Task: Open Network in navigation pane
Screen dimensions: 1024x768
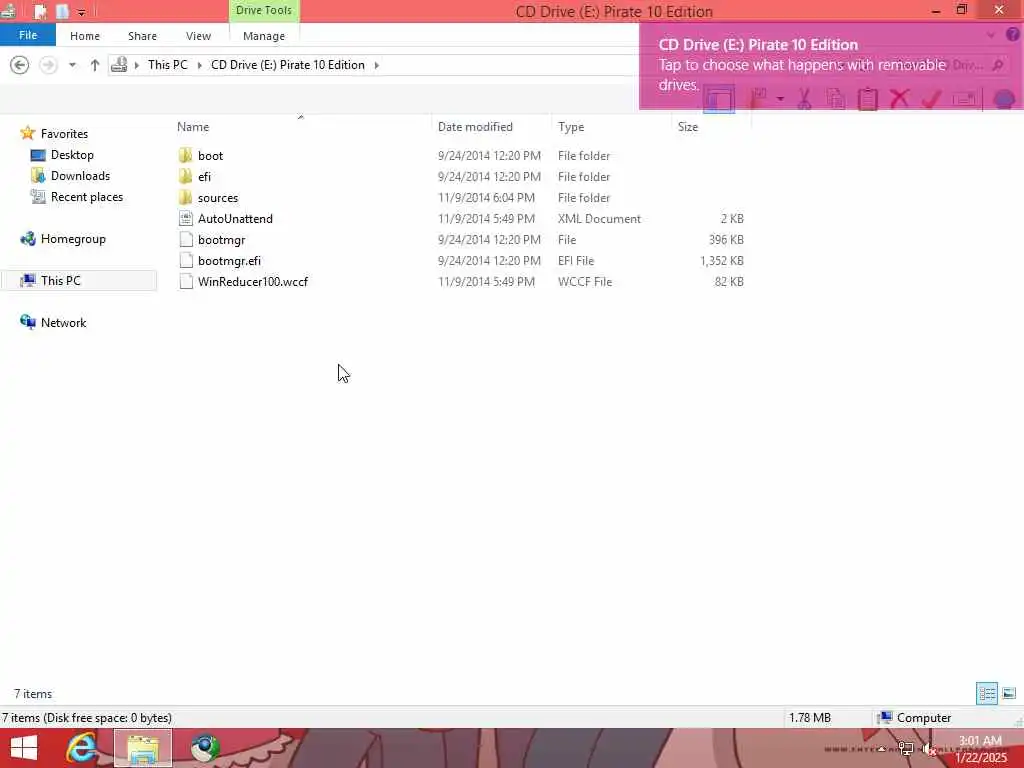Action: pyautogui.click(x=63, y=323)
